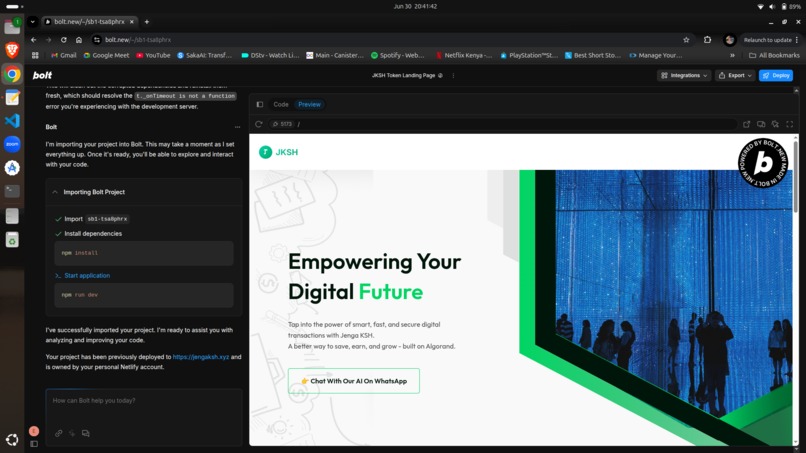Select the bolt.new browser tab
This screenshot has width=806, height=453.
pyautogui.click(x=89, y=22)
